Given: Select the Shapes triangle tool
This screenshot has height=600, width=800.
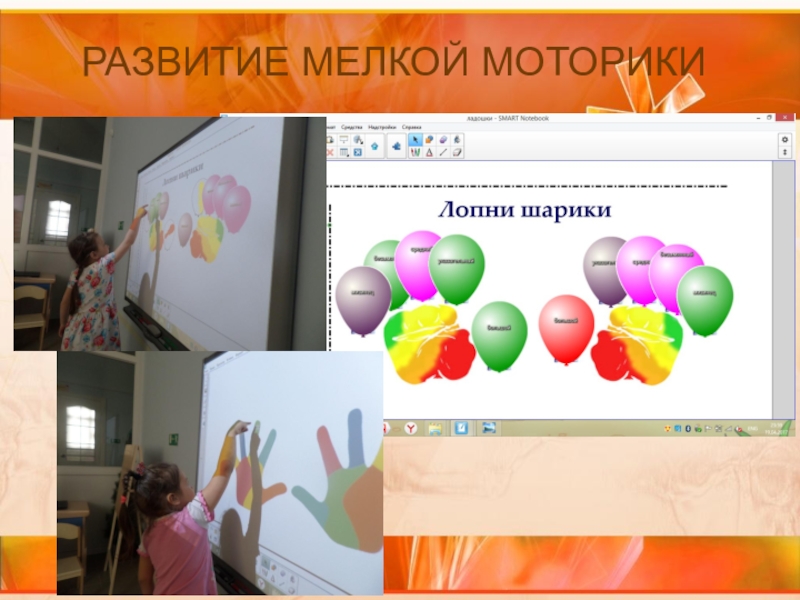Looking at the screenshot, I should pos(429,152).
